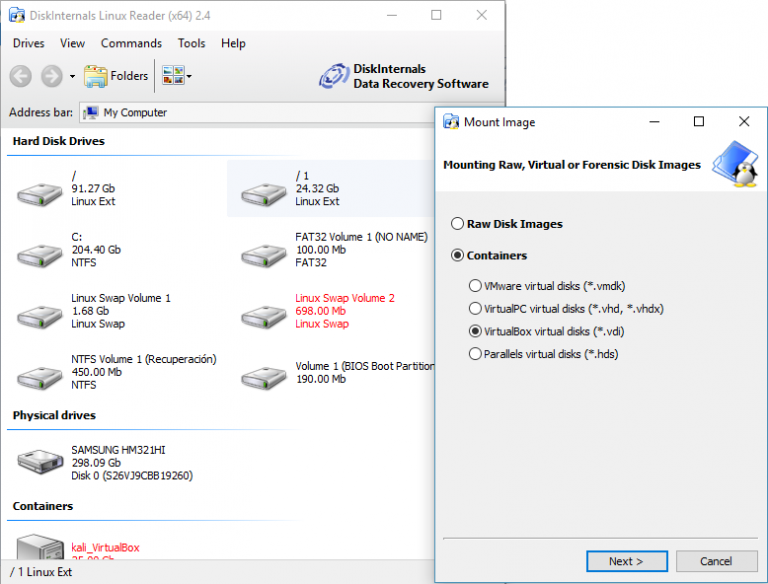Image resolution: width=768 pixels, height=584 pixels.
Task: Click the 204.40 Gb size label
Action: pos(96,250)
